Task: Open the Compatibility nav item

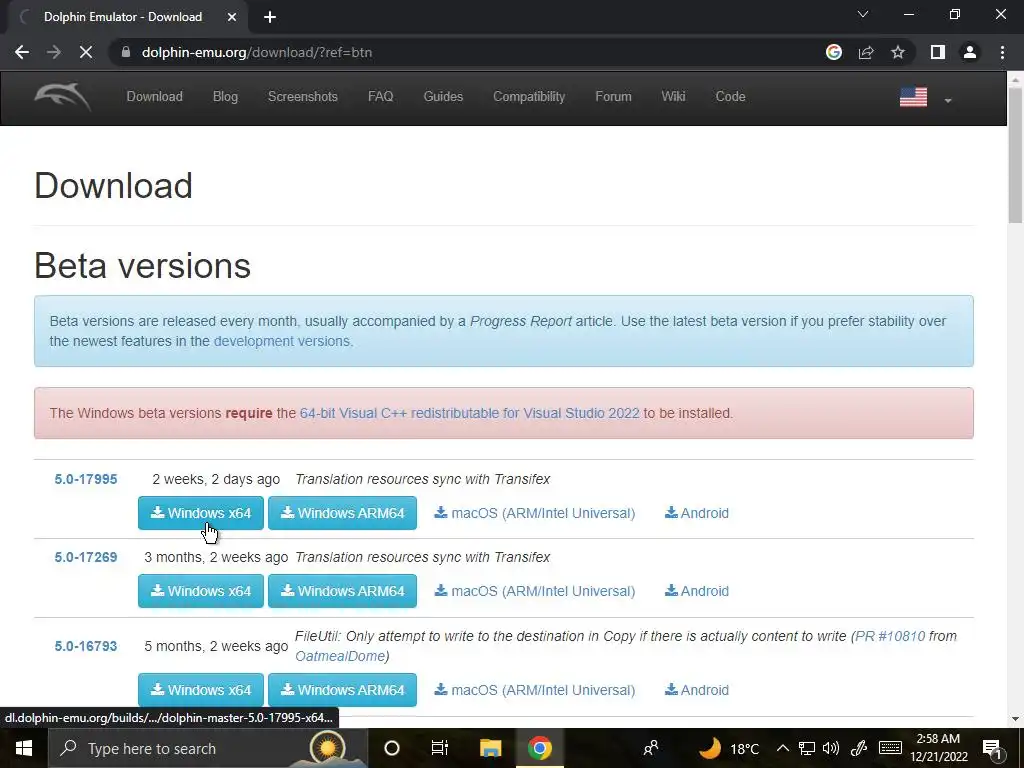Action: point(529,97)
